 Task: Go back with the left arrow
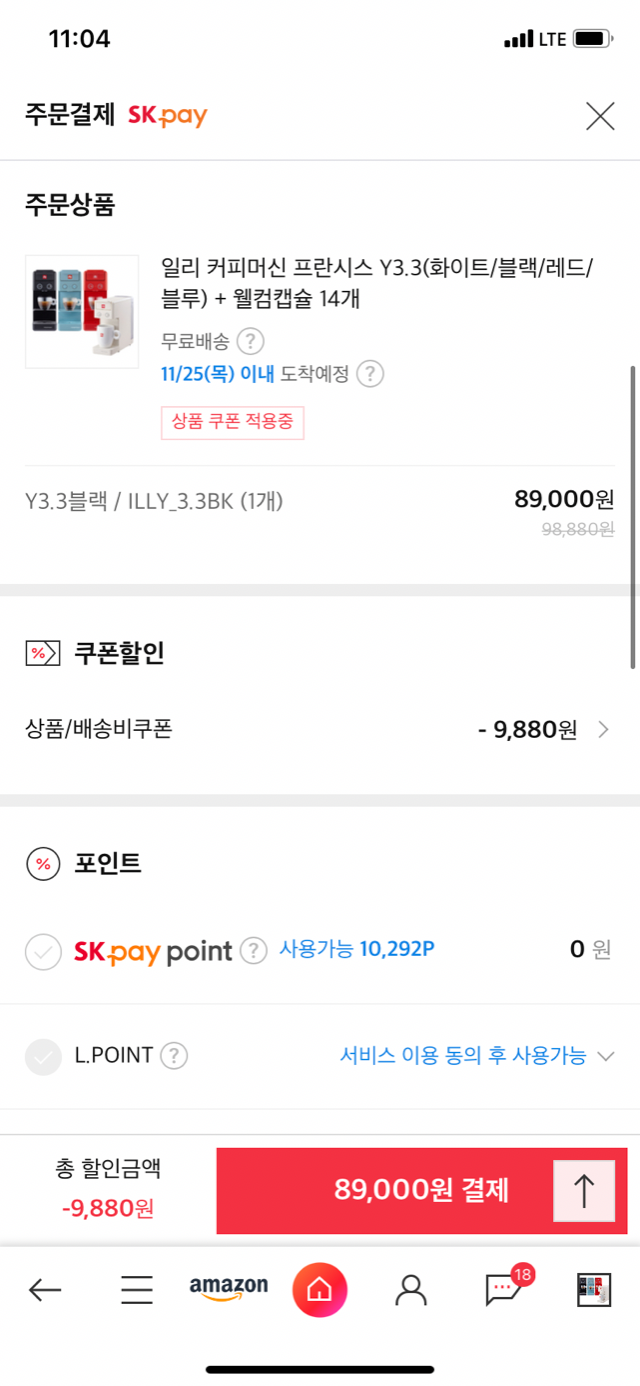click(45, 1290)
